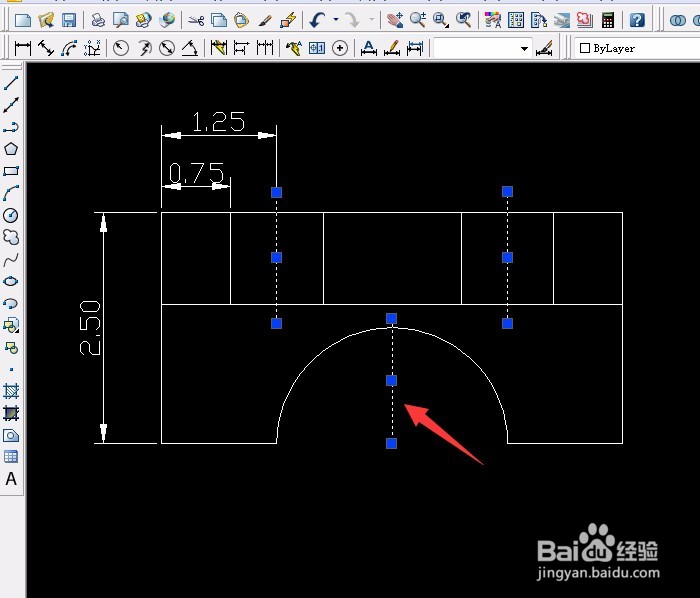
Task: Click the Dimension Edit icon
Action: click(368, 48)
